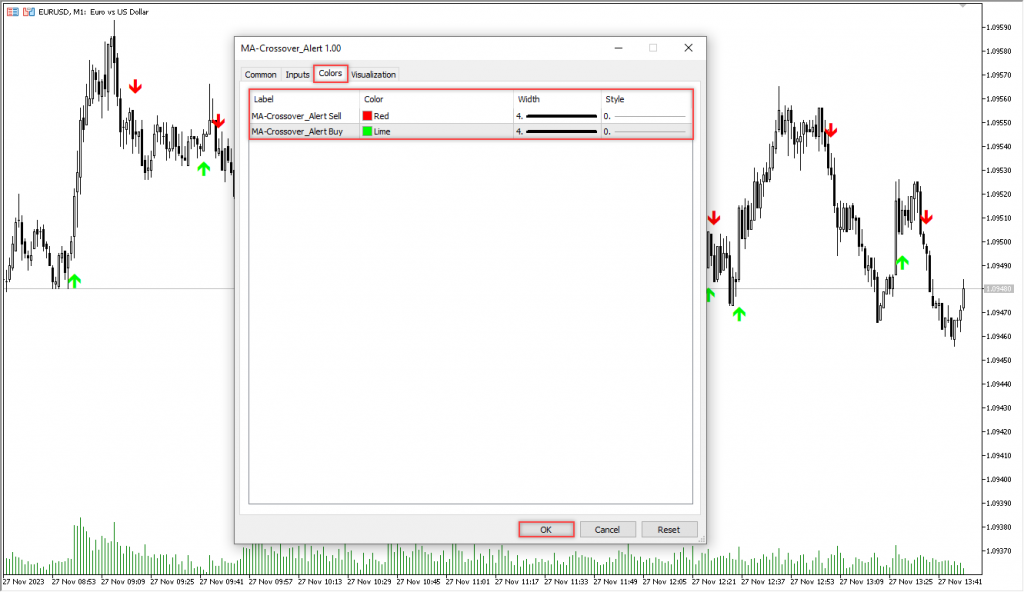This screenshot has width=1024, height=592.
Task: Click the red sell arrow near 13:25
Action: point(926,217)
